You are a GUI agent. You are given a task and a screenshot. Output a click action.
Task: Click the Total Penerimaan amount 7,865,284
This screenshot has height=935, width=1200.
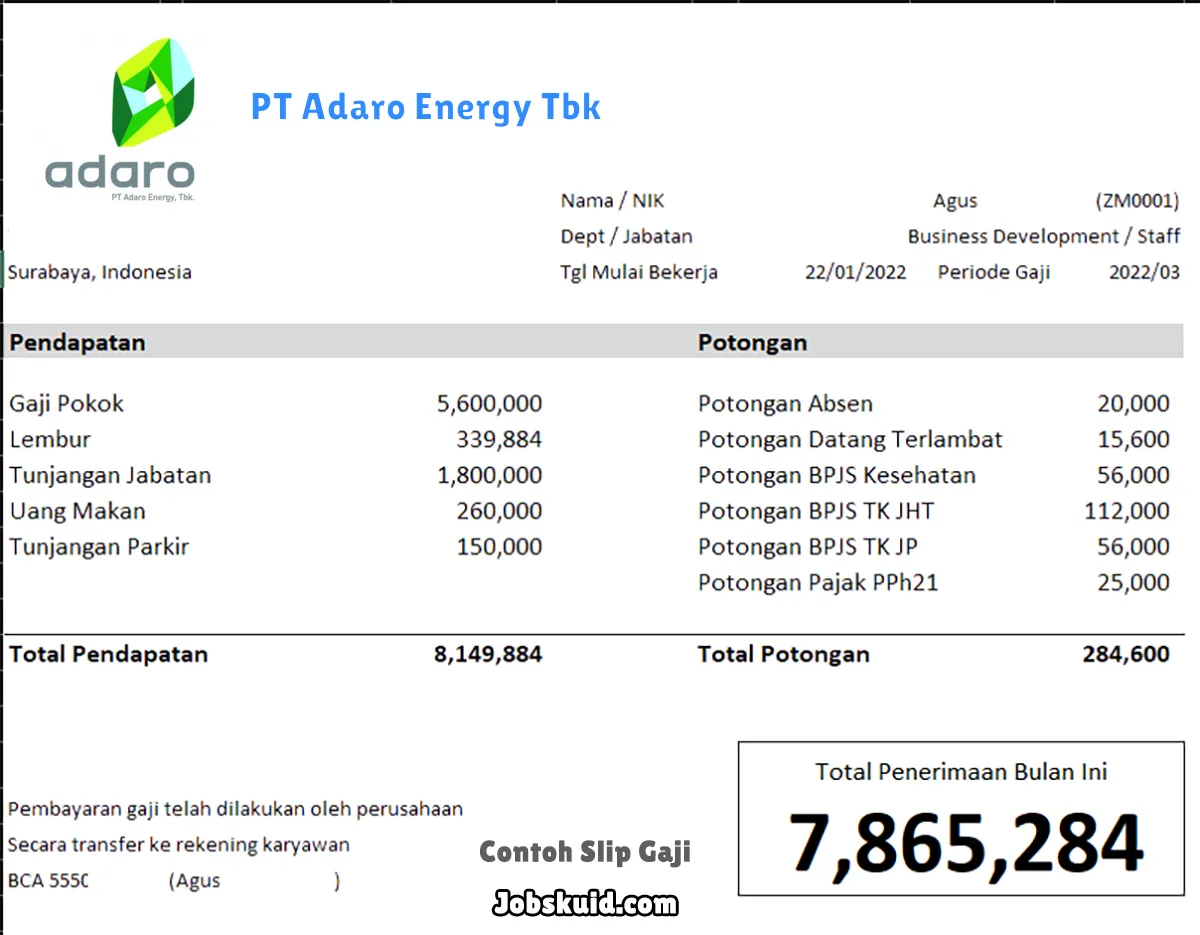pos(965,843)
